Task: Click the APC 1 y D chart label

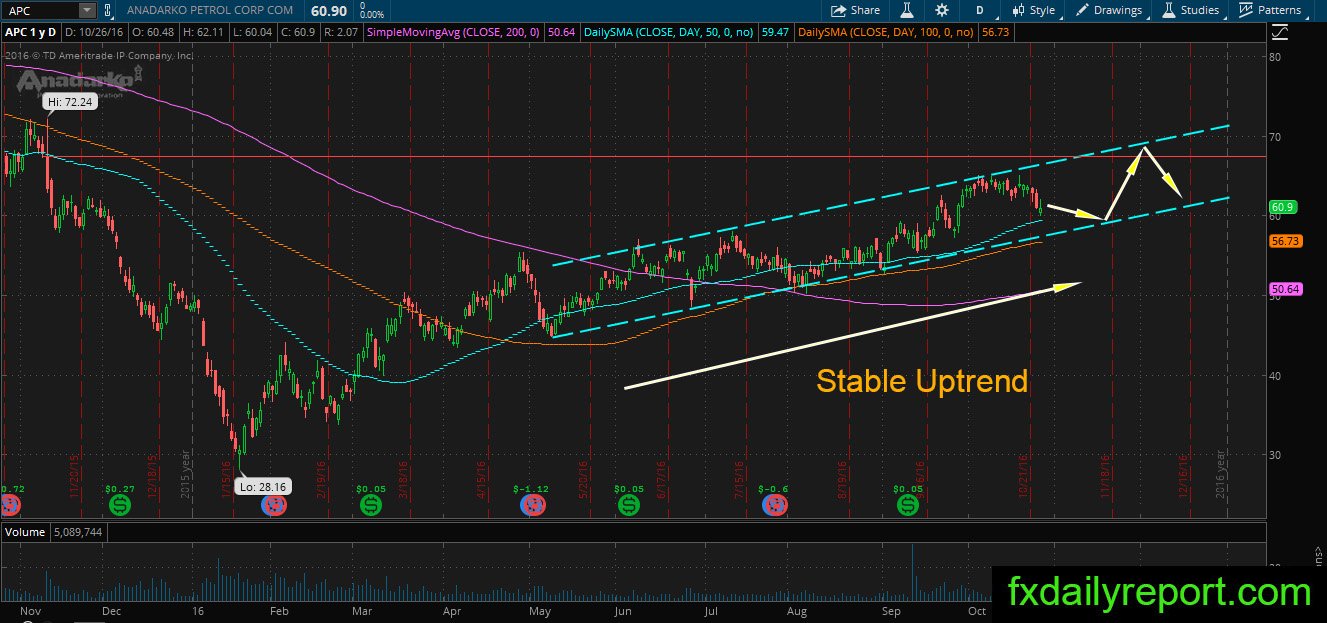Action: [29, 33]
